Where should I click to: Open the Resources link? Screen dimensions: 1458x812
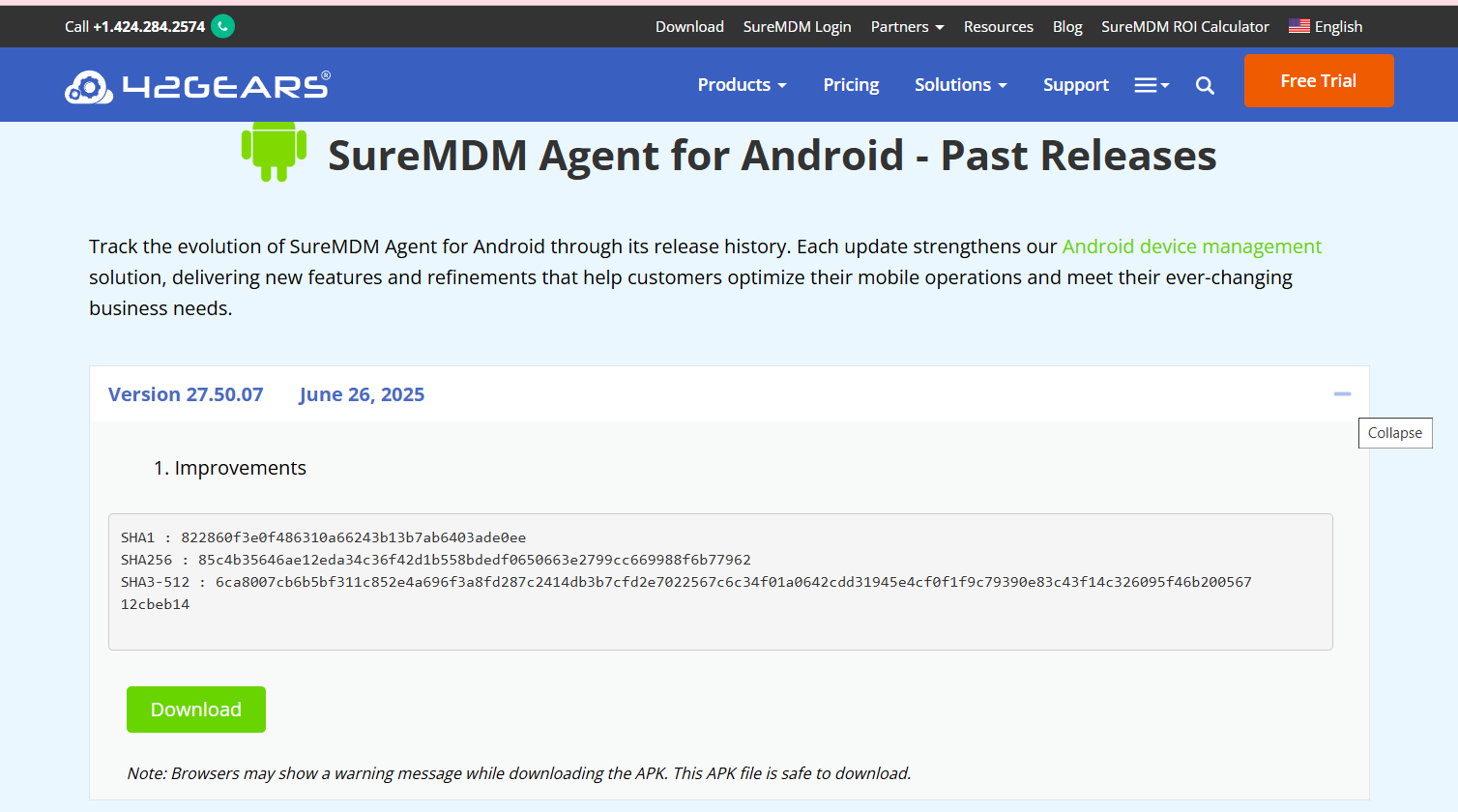click(x=998, y=27)
